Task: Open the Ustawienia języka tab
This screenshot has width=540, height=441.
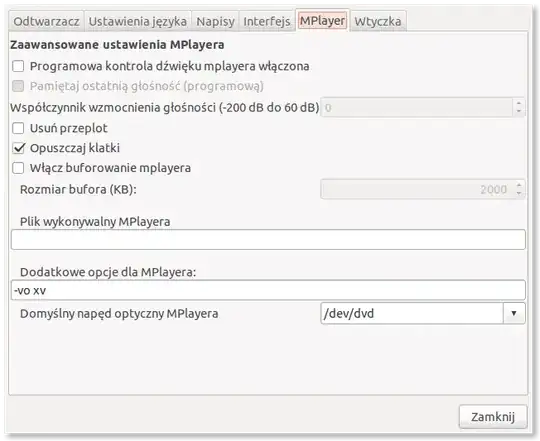Action: (x=138, y=21)
